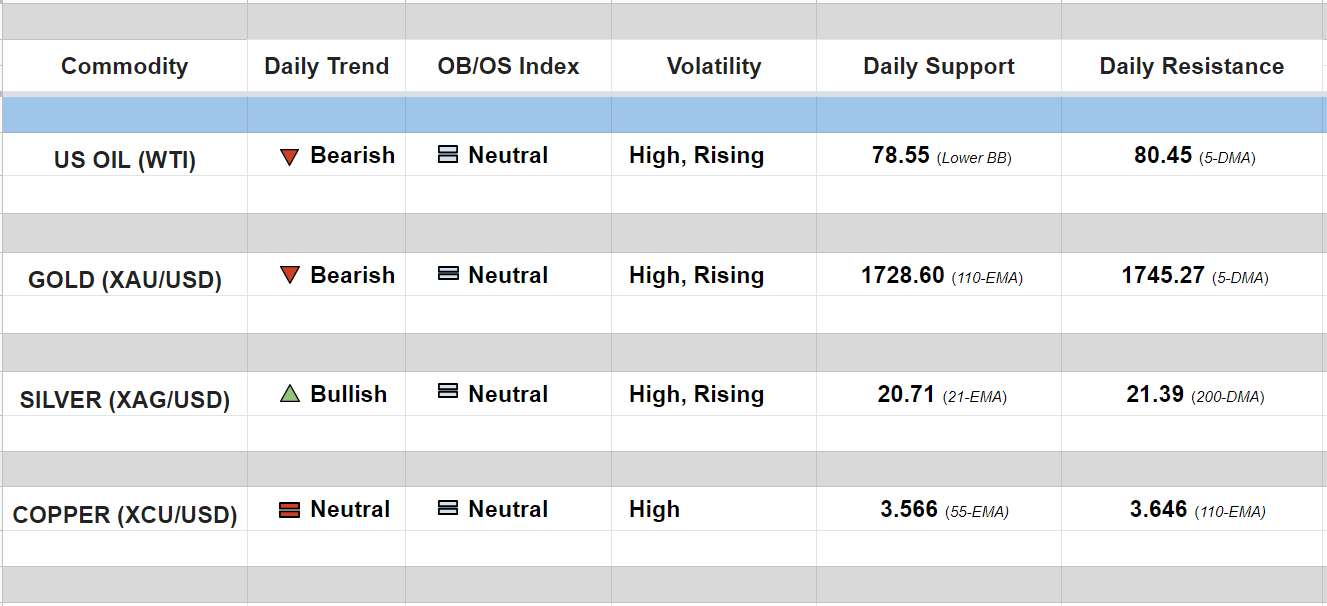Select the US OIL (WTI) row label
The height and width of the screenshot is (606, 1327).
click(124, 160)
